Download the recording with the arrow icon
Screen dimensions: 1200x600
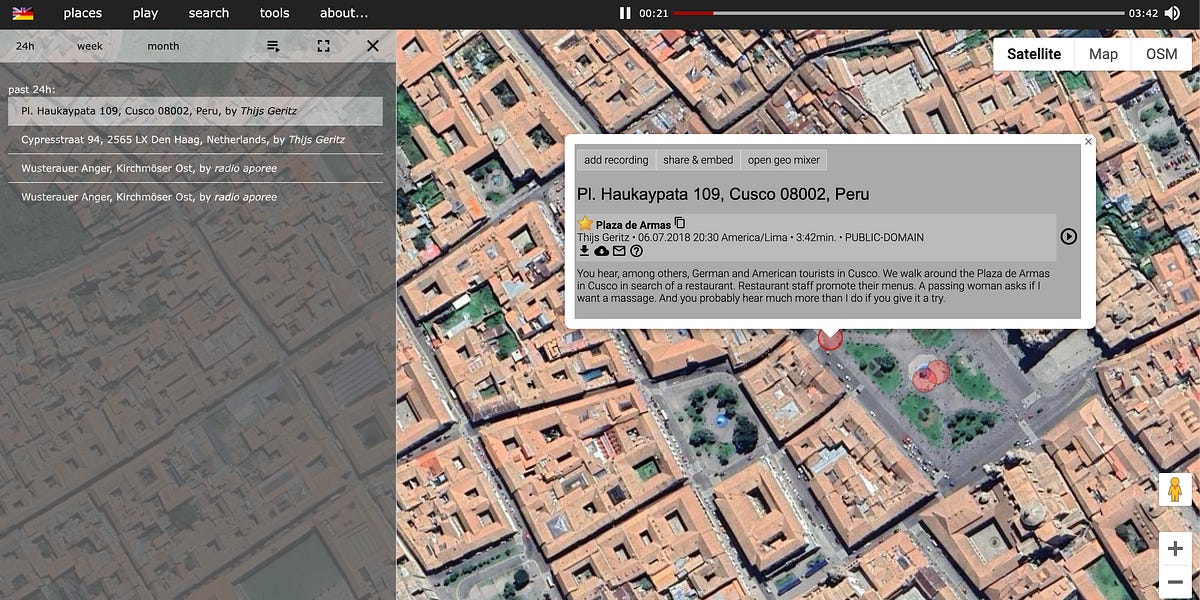point(584,250)
